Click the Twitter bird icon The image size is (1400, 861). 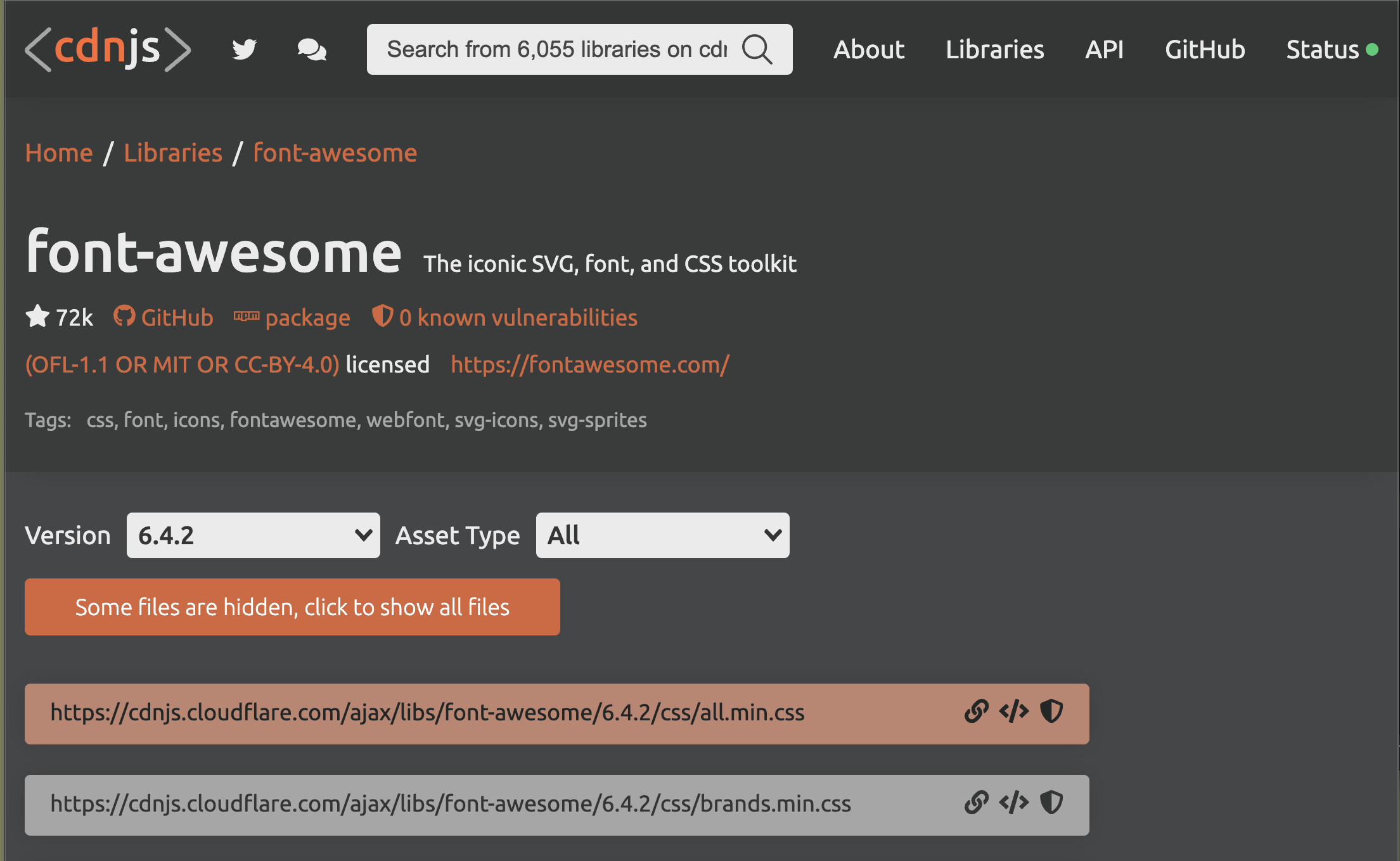coord(244,49)
